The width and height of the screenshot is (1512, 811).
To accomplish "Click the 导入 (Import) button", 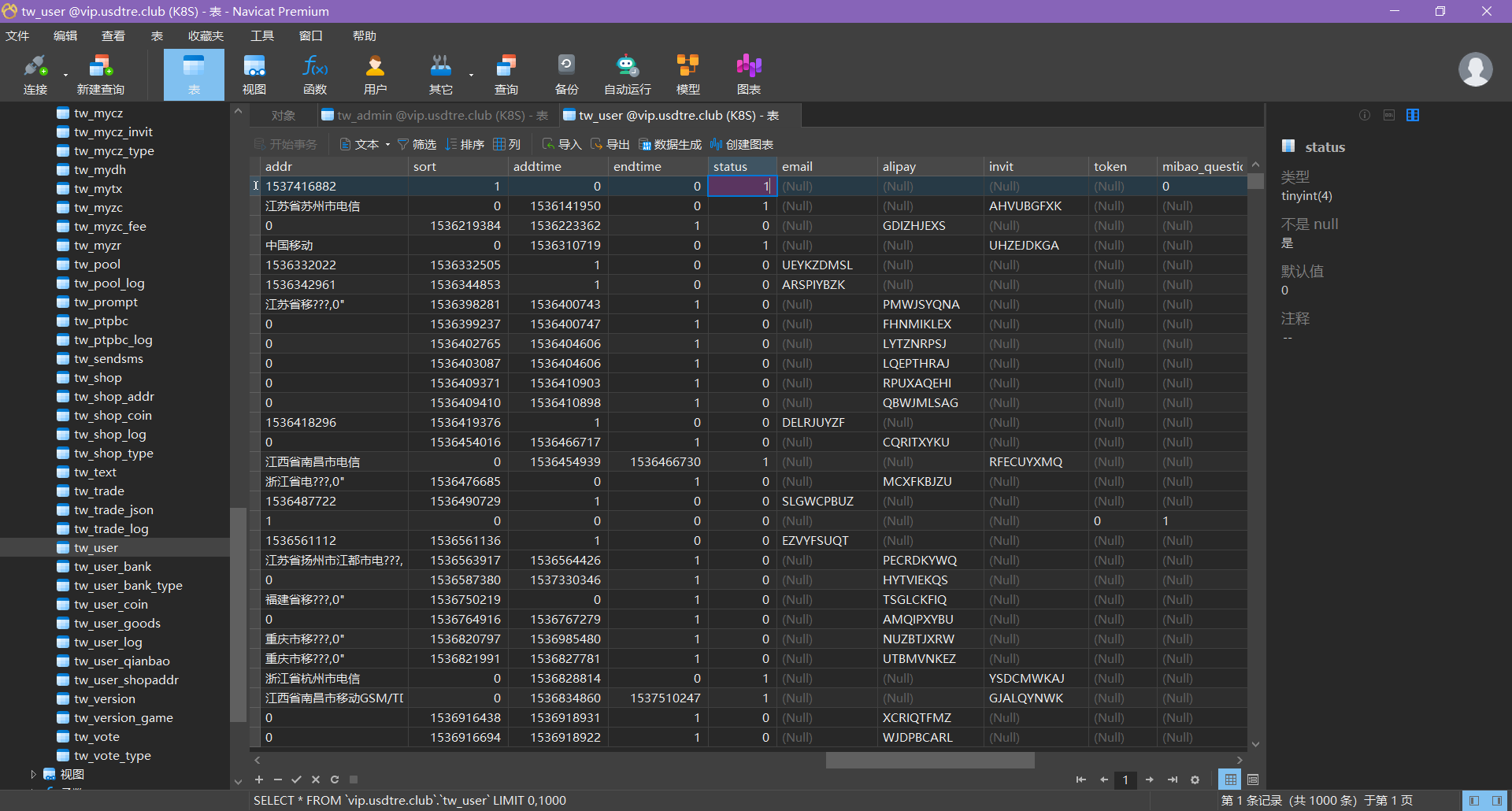I will [x=561, y=144].
